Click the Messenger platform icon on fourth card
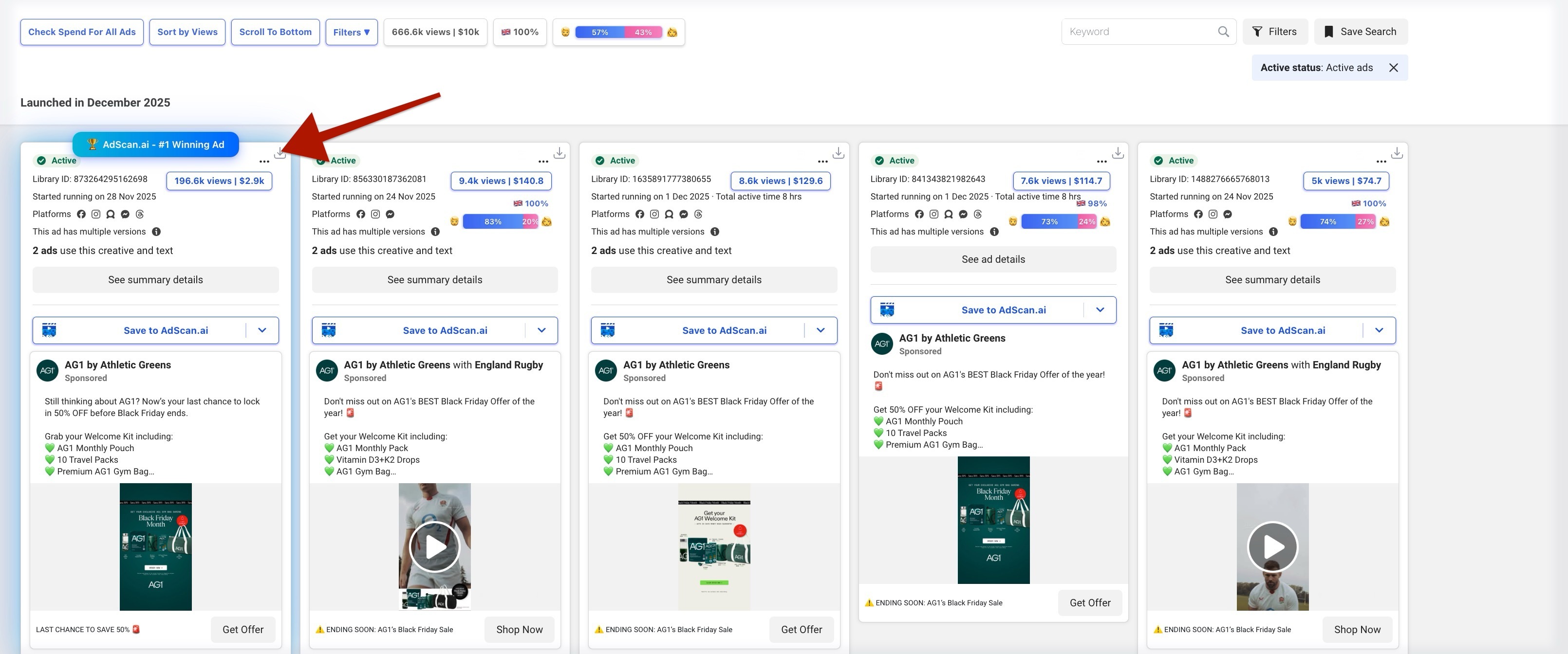Viewport: 1568px width, 654px height. (x=963, y=214)
